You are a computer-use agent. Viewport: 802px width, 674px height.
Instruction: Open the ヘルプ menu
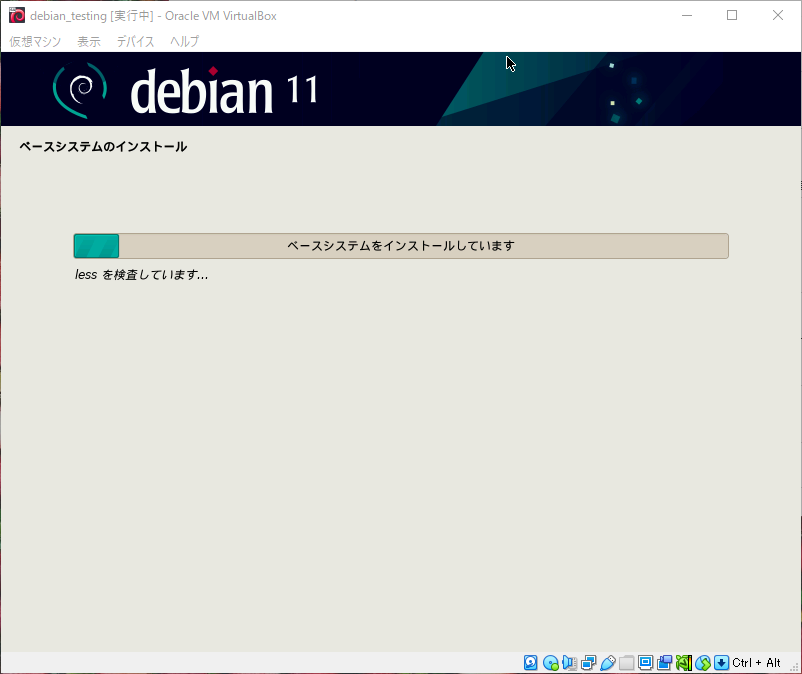point(185,41)
